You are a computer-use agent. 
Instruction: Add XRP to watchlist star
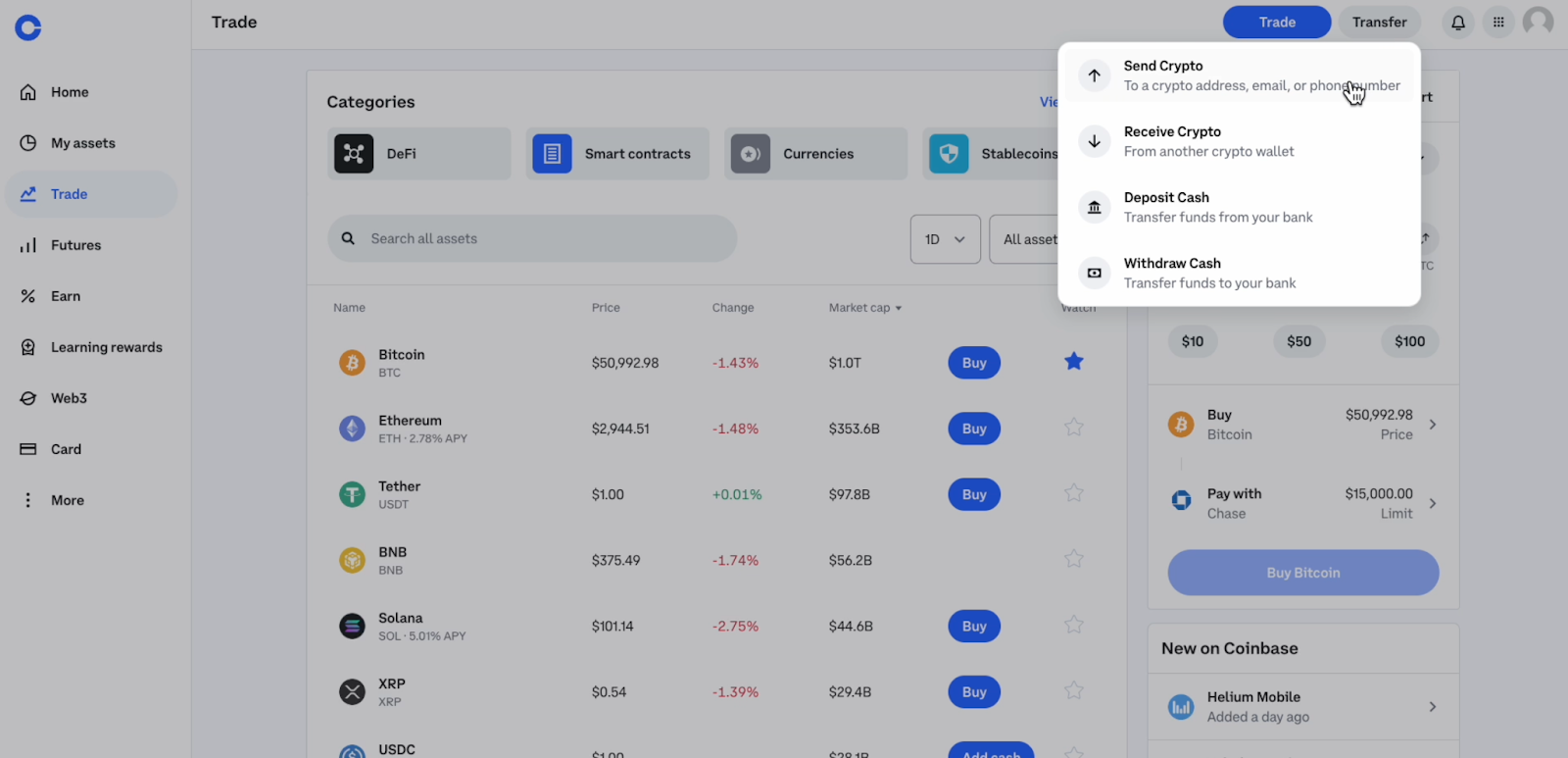pyautogui.click(x=1074, y=690)
